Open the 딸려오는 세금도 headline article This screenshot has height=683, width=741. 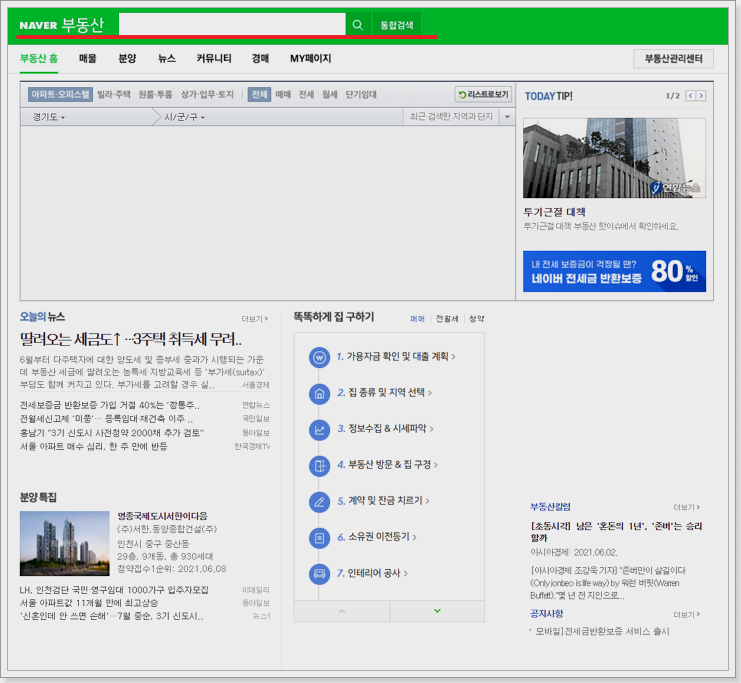click(131, 339)
